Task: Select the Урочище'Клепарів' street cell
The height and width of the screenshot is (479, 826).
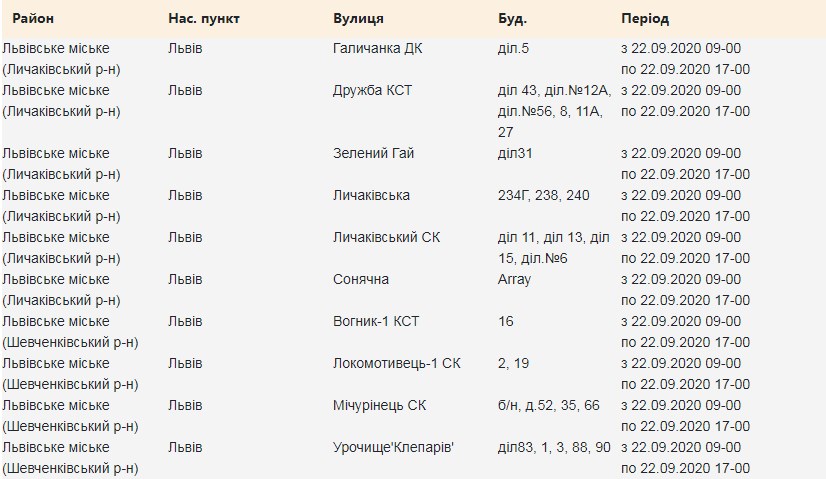Action: click(x=393, y=447)
